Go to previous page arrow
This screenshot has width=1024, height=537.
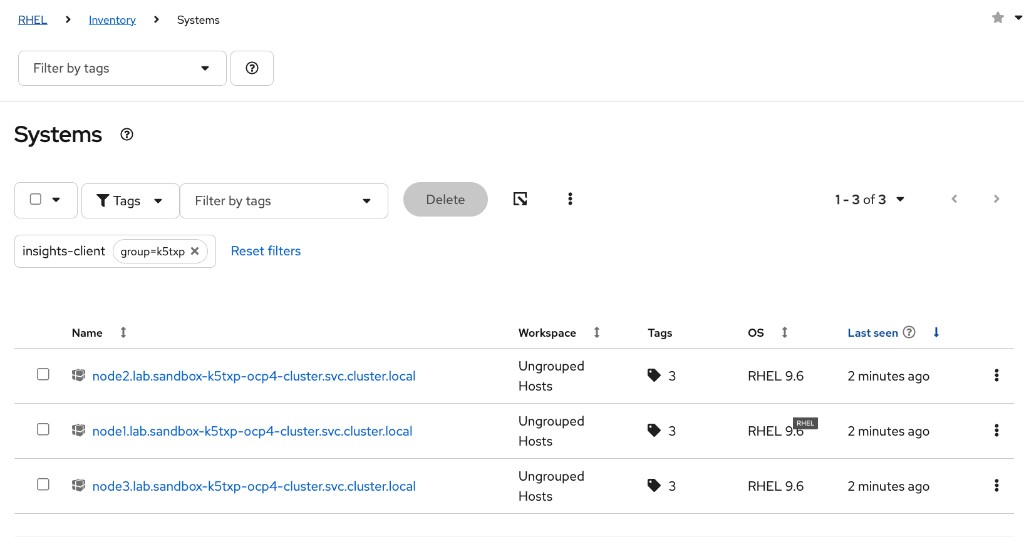954,199
